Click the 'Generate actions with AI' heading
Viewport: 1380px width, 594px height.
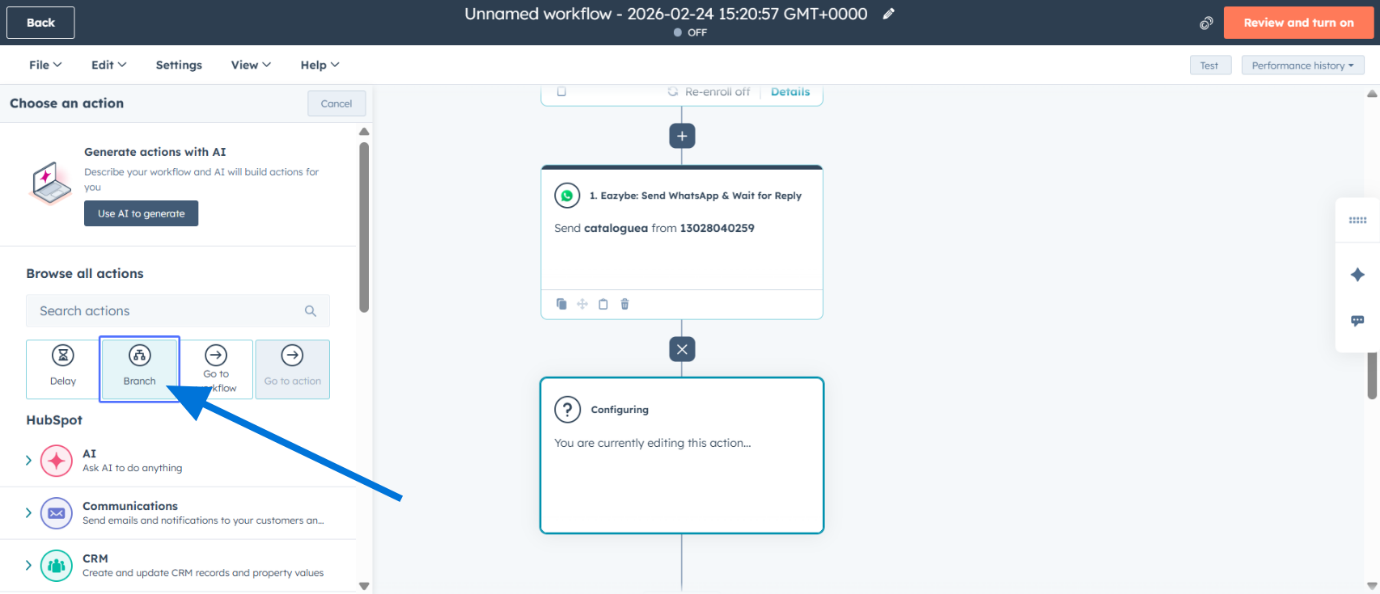point(155,152)
